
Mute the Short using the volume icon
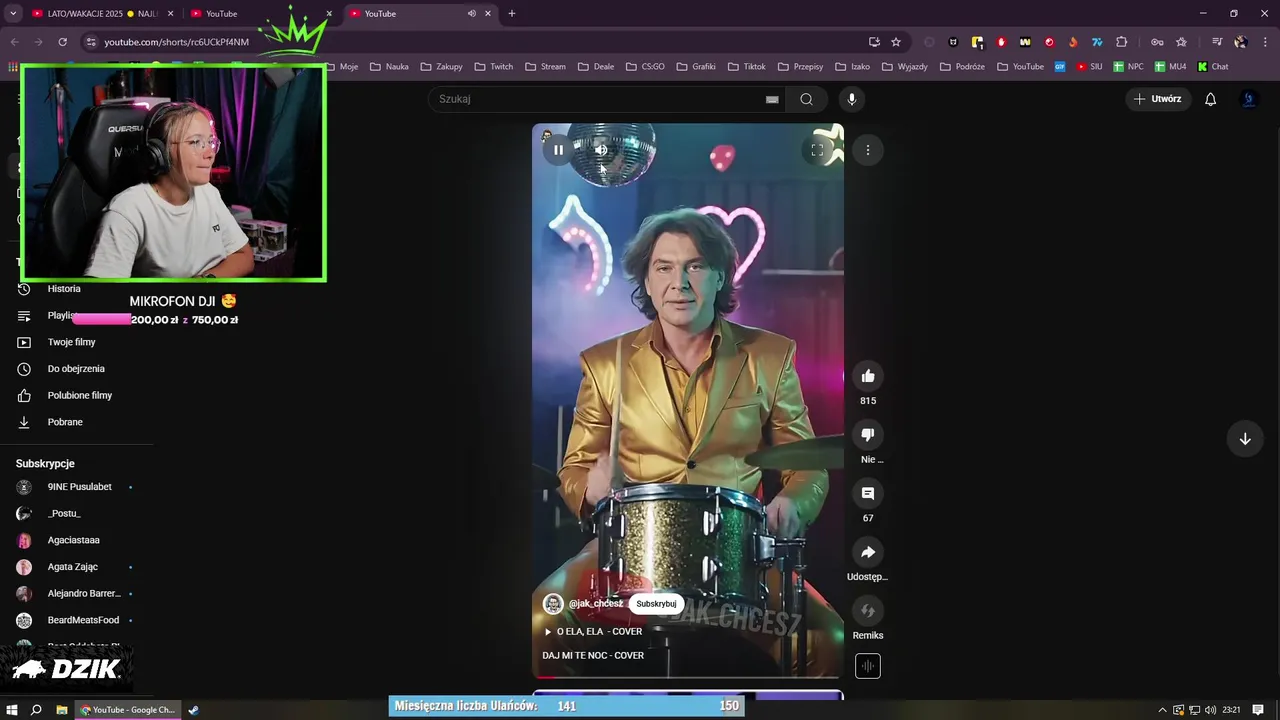pyautogui.click(x=601, y=150)
